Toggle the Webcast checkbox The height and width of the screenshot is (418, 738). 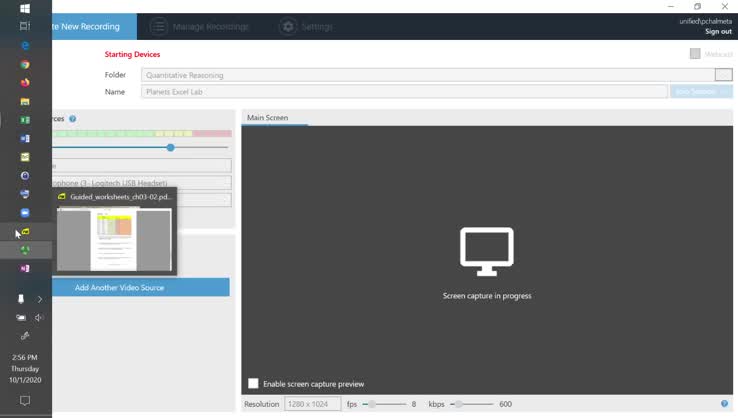click(x=695, y=54)
